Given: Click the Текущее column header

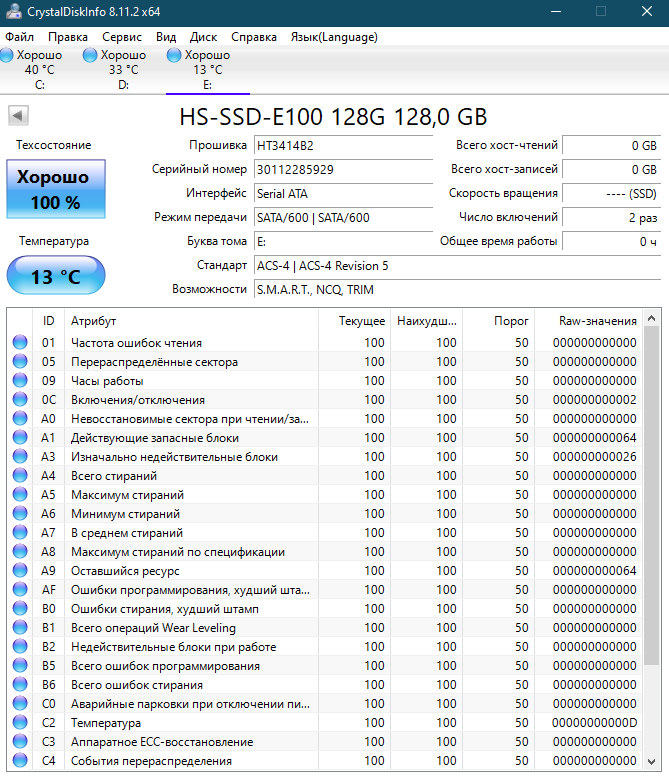Looking at the screenshot, I should [354, 321].
